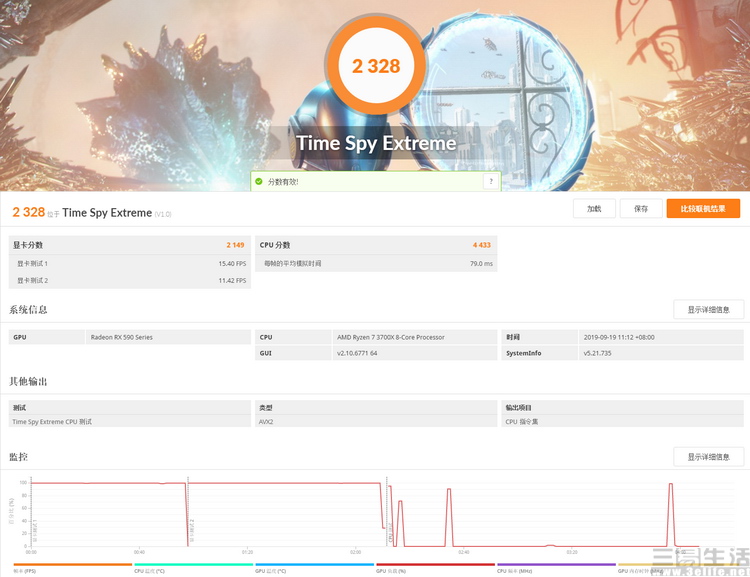Click the AVX2 type cell
Screen dimensions: 750x577
click(x=376, y=422)
